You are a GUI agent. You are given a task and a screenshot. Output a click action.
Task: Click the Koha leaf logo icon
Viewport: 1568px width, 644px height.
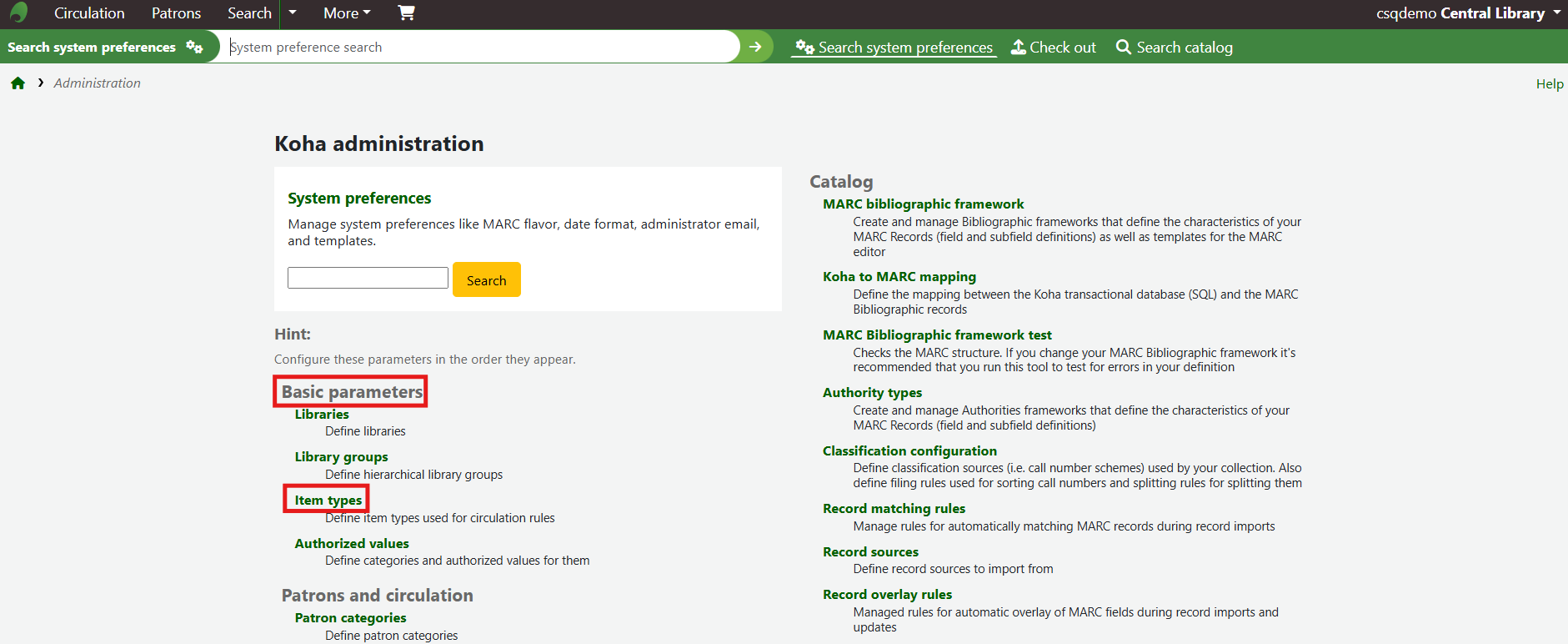pyautogui.click(x=18, y=13)
